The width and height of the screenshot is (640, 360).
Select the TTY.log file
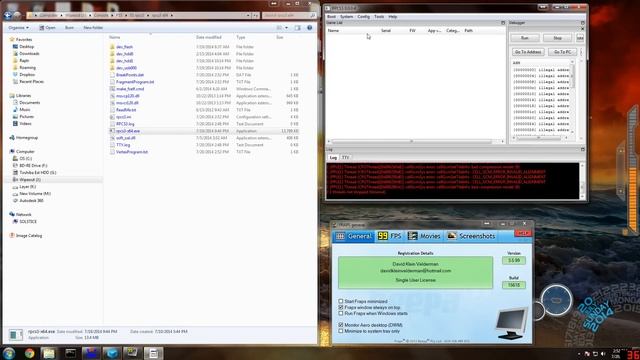(123, 145)
